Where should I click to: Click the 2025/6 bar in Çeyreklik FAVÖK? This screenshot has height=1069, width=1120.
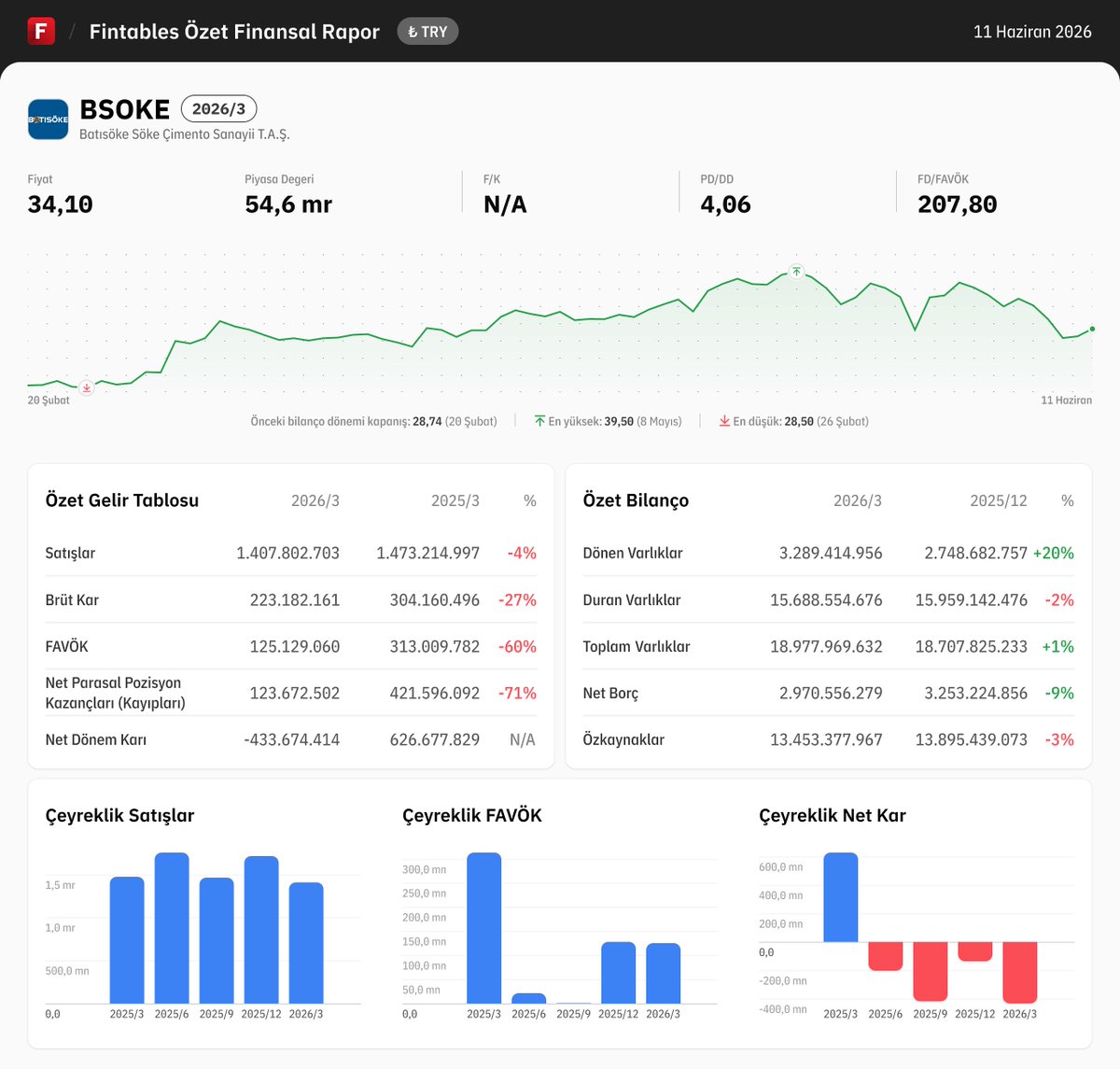tap(528, 998)
